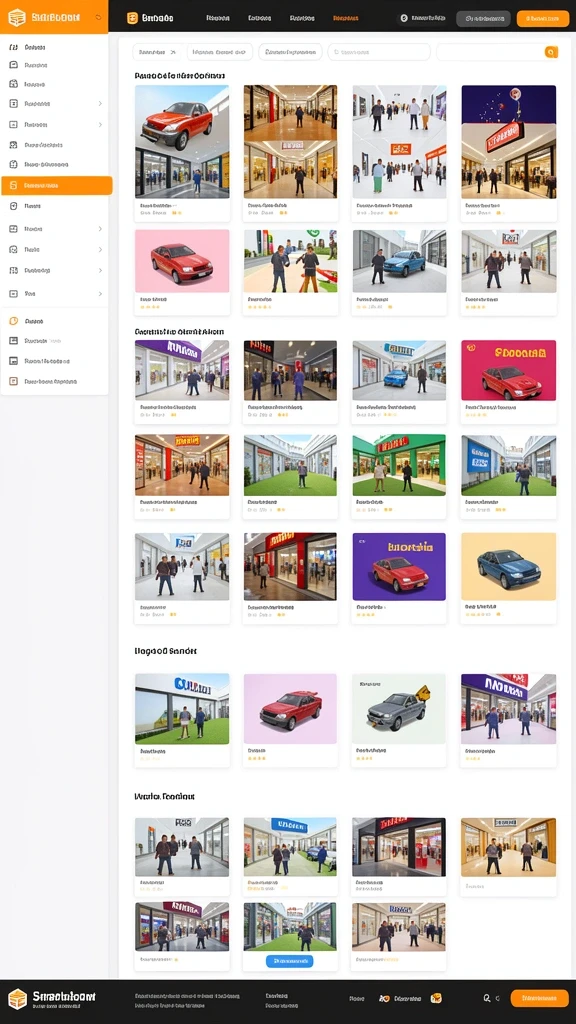
Task: Open the blue car on beige background thumbnail
Action: pos(509,566)
